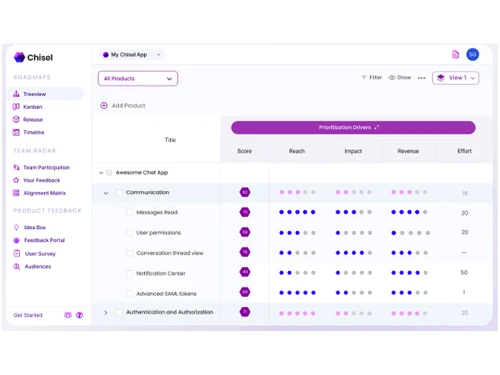The width and height of the screenshot is (500, 375).
Task: Click the Notification Center score hexagon
Action: 245,272
